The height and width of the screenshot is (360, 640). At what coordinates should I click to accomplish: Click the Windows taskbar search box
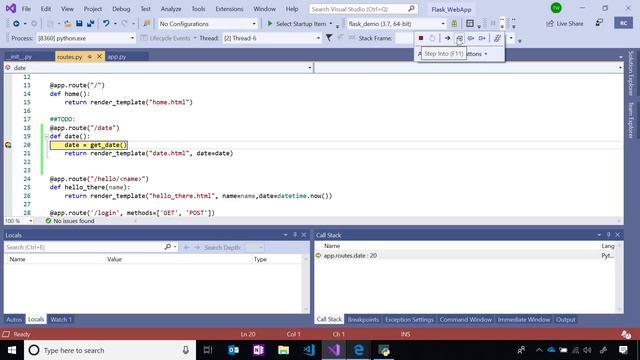pos(110,350)
